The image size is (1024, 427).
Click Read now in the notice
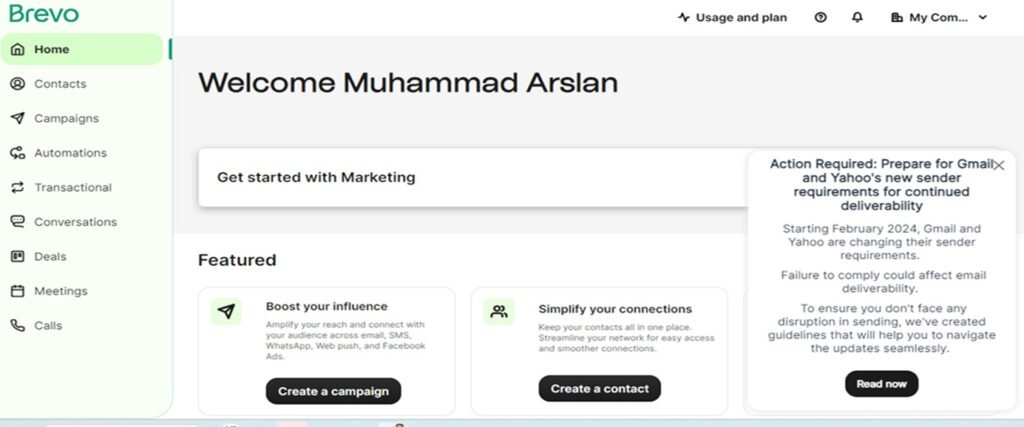click(881, 384)
